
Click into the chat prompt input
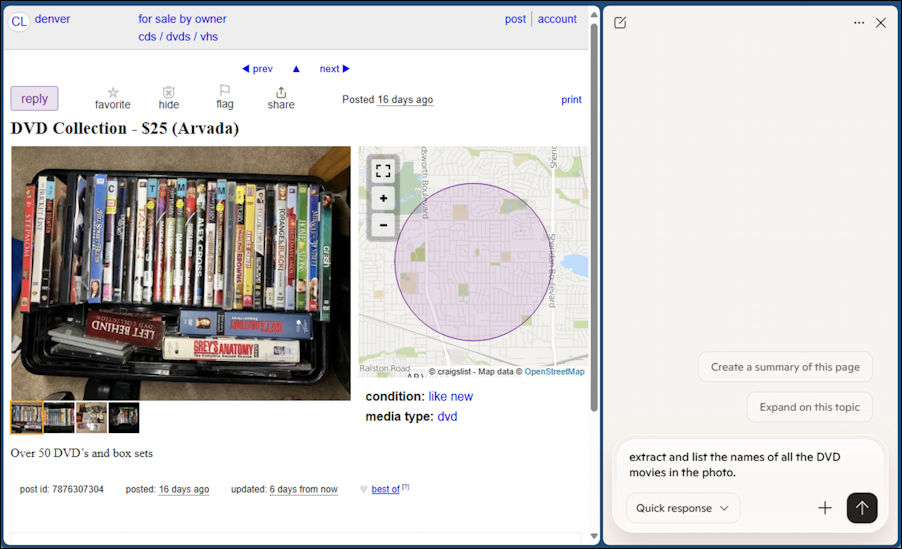point(748,465)
